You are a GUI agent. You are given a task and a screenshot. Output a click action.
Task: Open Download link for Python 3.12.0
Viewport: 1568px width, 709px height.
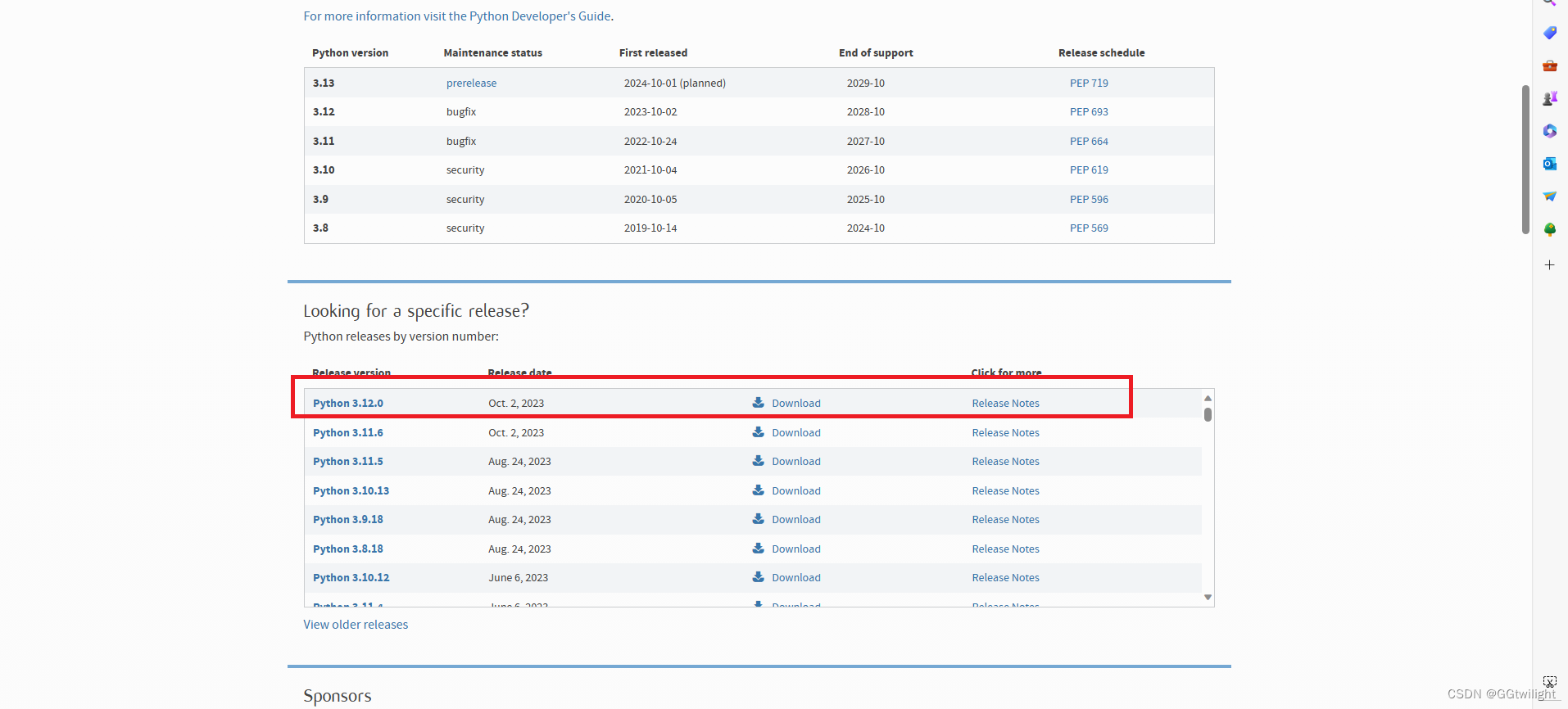[x=796, y=404]
